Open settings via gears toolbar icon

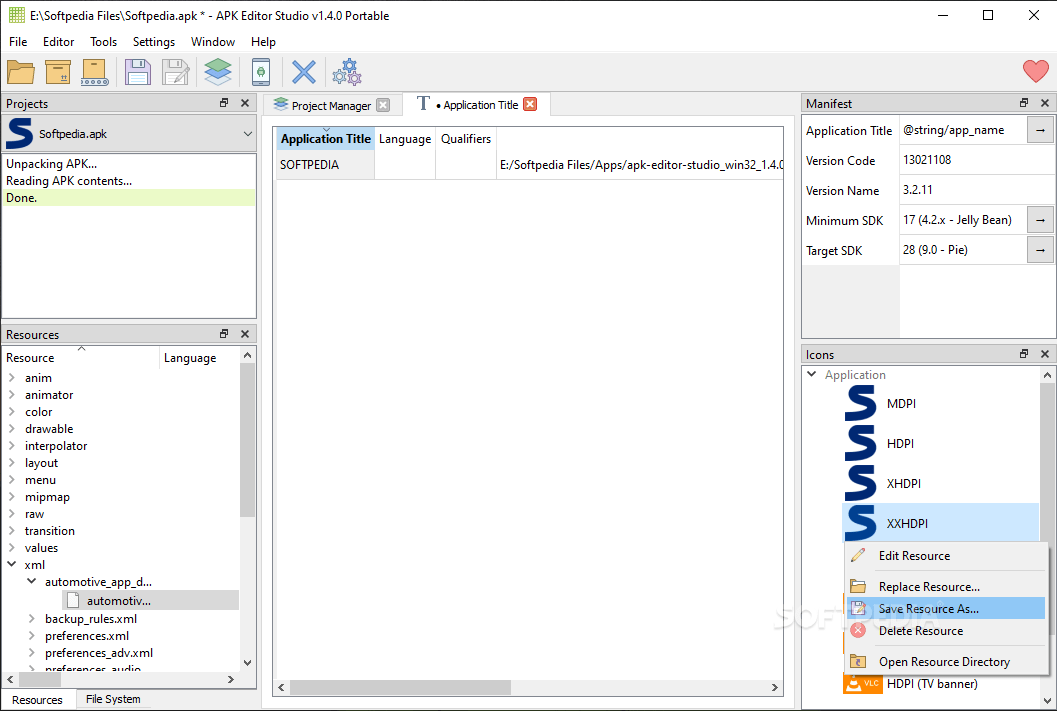click(x=347, y=72)
